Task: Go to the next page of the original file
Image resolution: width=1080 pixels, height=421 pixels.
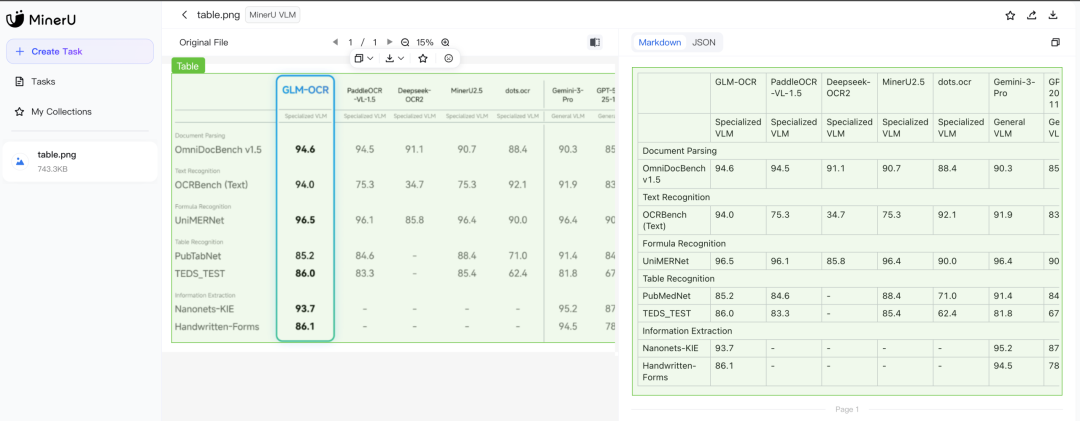Action: [x=390, y=42]
